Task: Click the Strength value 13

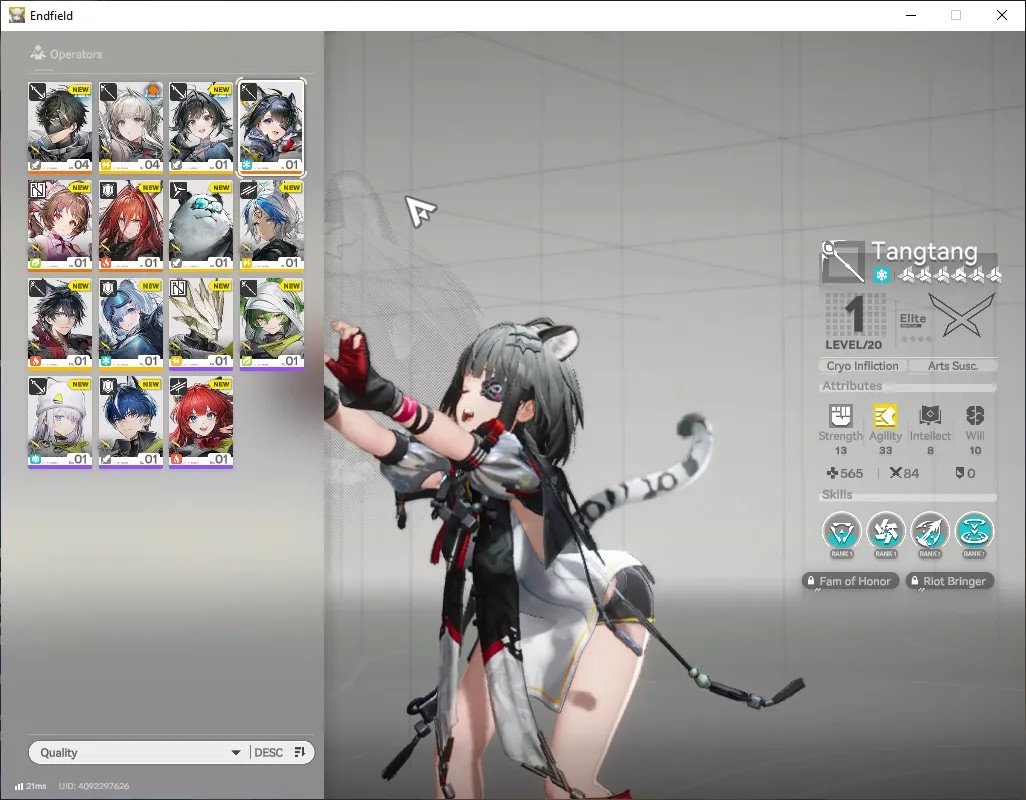Action: point(841,450)
